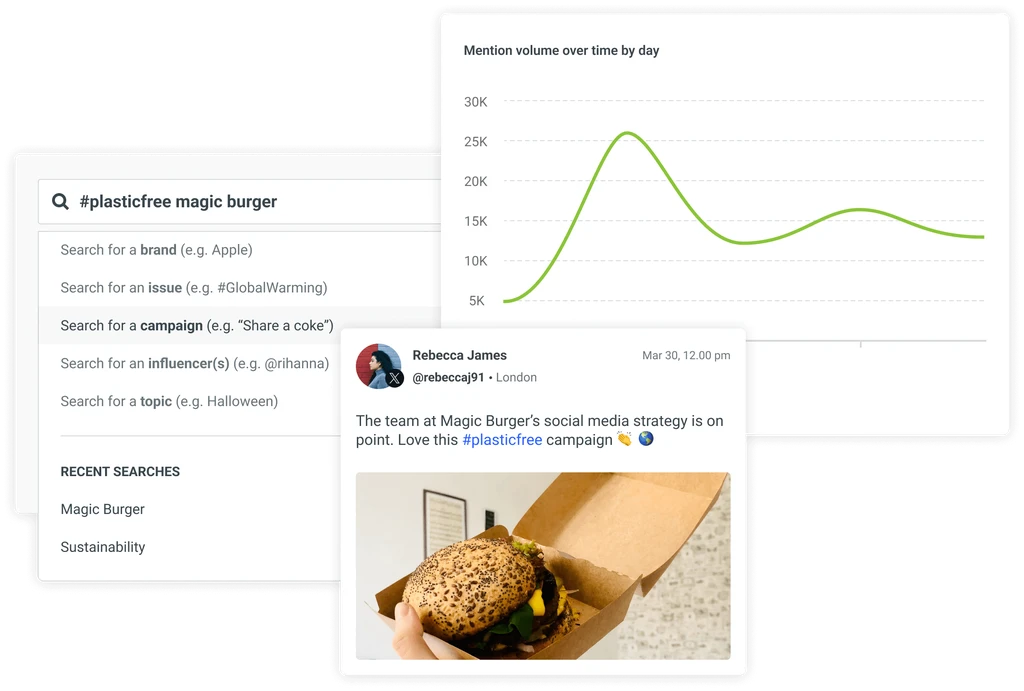1024x691 pixels.
Task: Click the Rebecca James author name
Action: click(x=459, y=355)
